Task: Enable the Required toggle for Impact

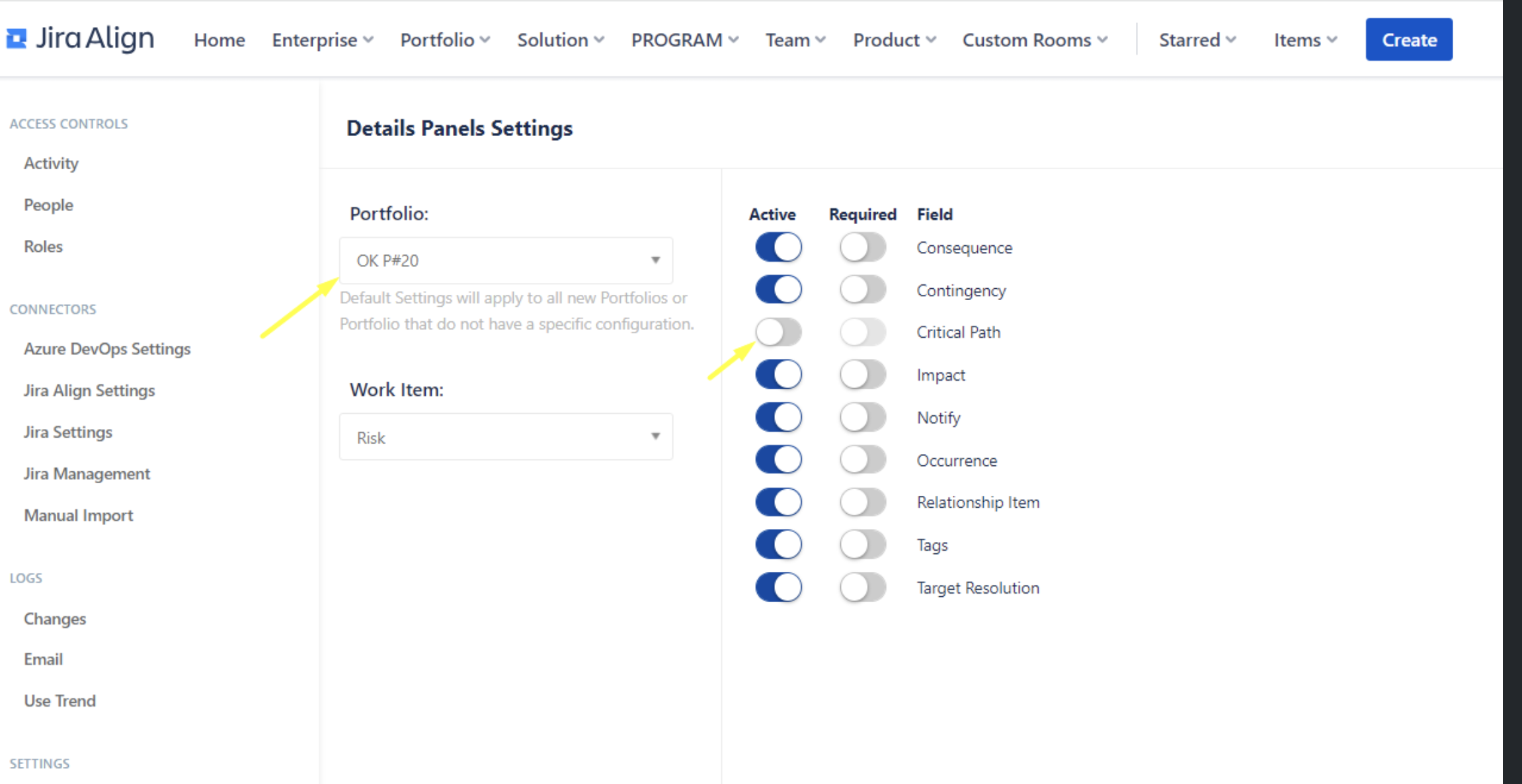Action: click(x=862, y=375)
